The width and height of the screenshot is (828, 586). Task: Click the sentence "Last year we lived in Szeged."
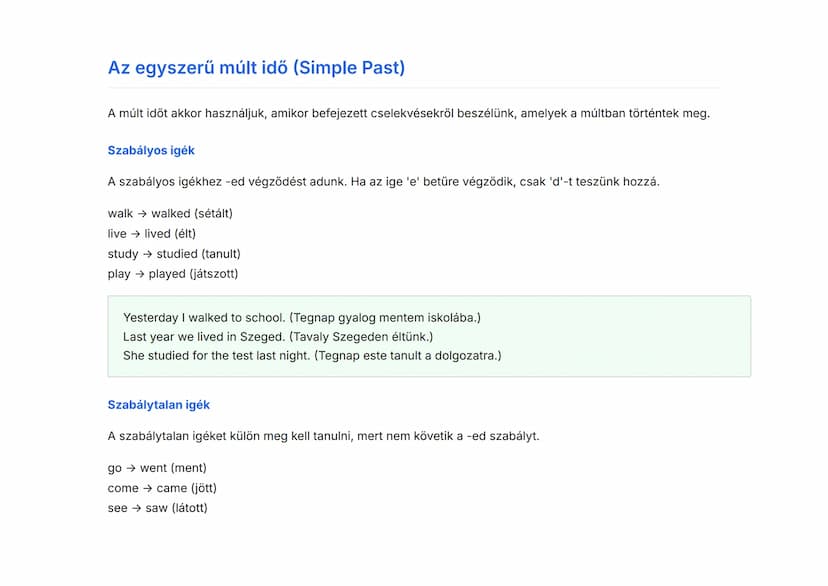203,336
